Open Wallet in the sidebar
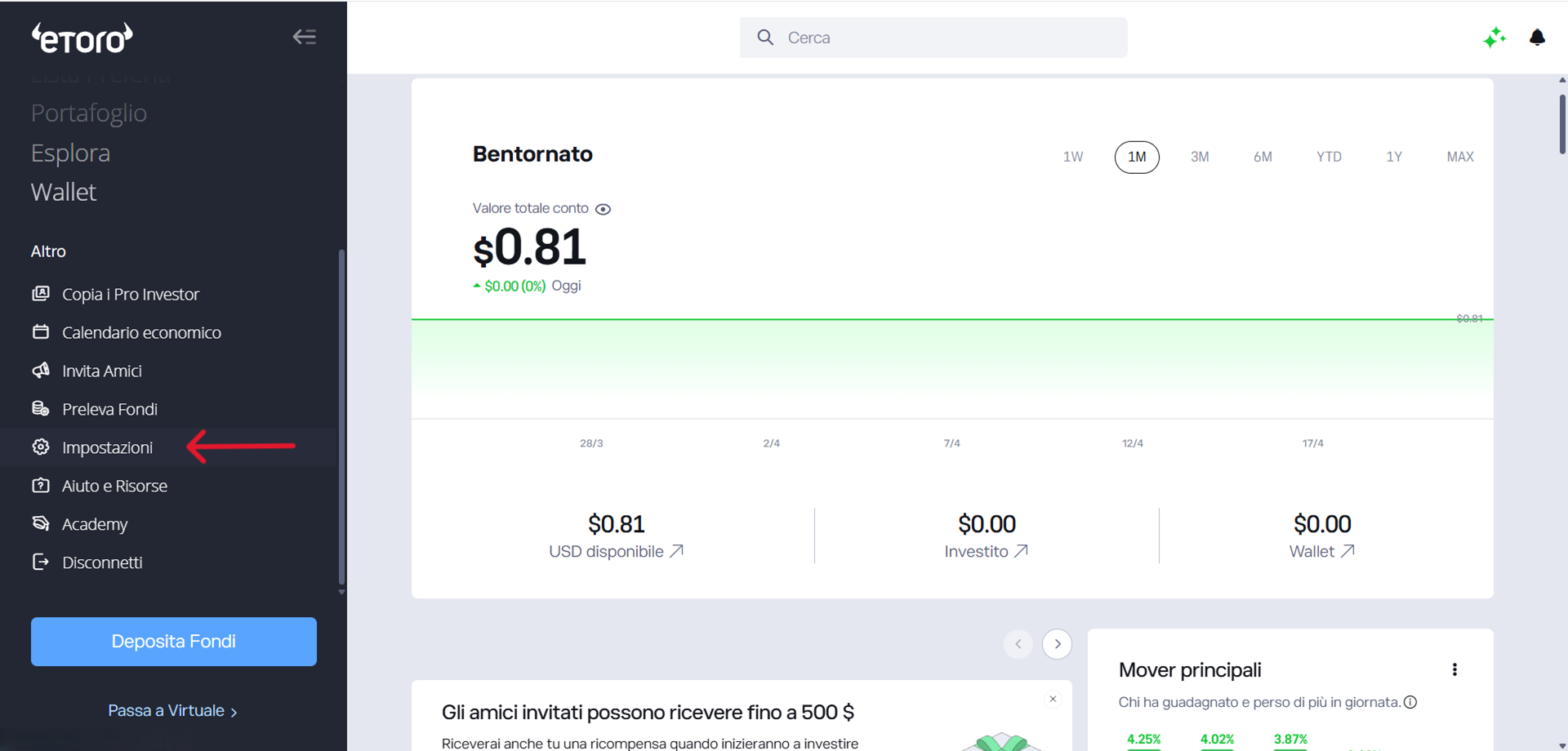This screenshot has width=1568, height=751. point(64,192)
